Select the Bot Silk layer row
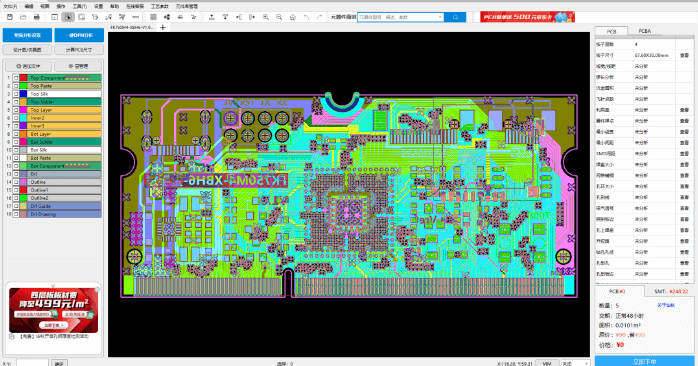This screenshot has width=698, height=366. pyautogui.click(x=64, y=150)
